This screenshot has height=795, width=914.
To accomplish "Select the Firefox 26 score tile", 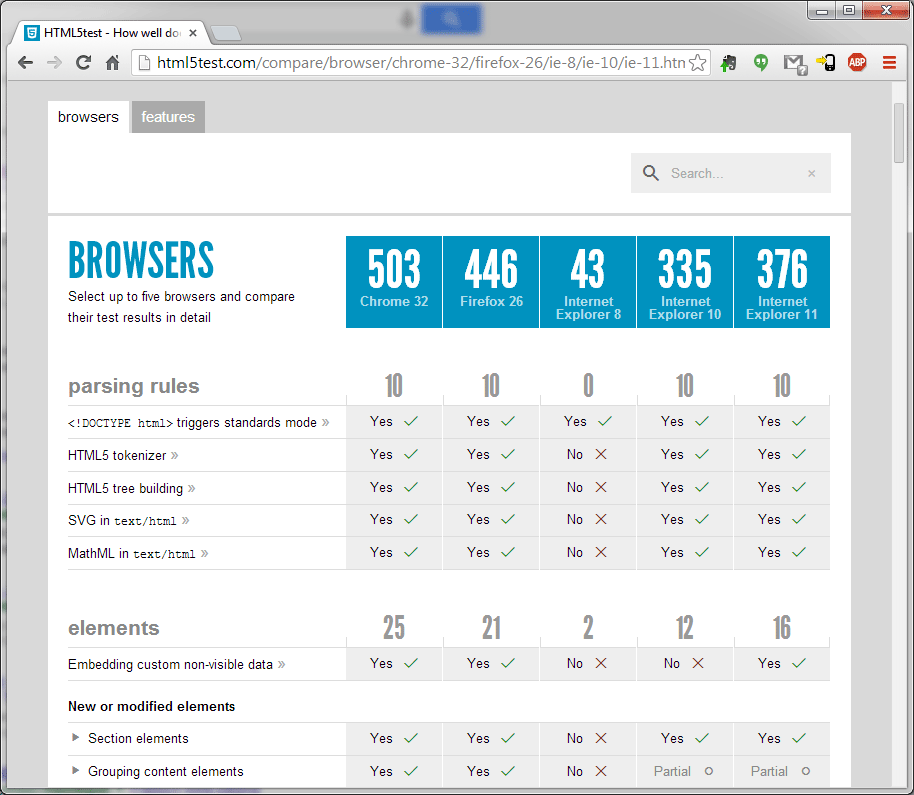I will [491, 282].
